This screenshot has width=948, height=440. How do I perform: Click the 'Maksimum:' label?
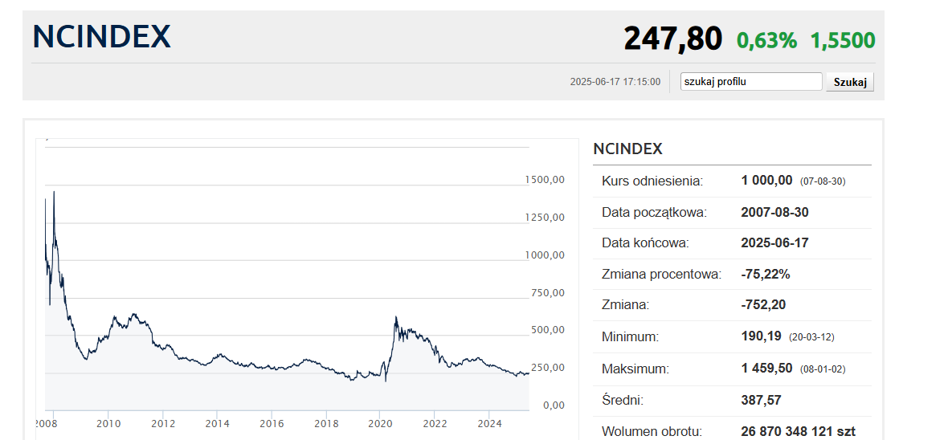point(635,369)
